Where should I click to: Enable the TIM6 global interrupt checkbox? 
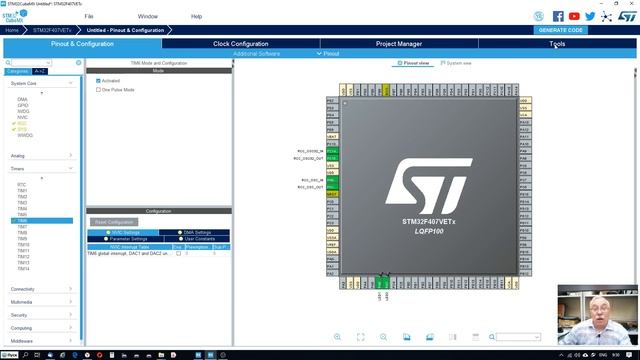[178, 253]
